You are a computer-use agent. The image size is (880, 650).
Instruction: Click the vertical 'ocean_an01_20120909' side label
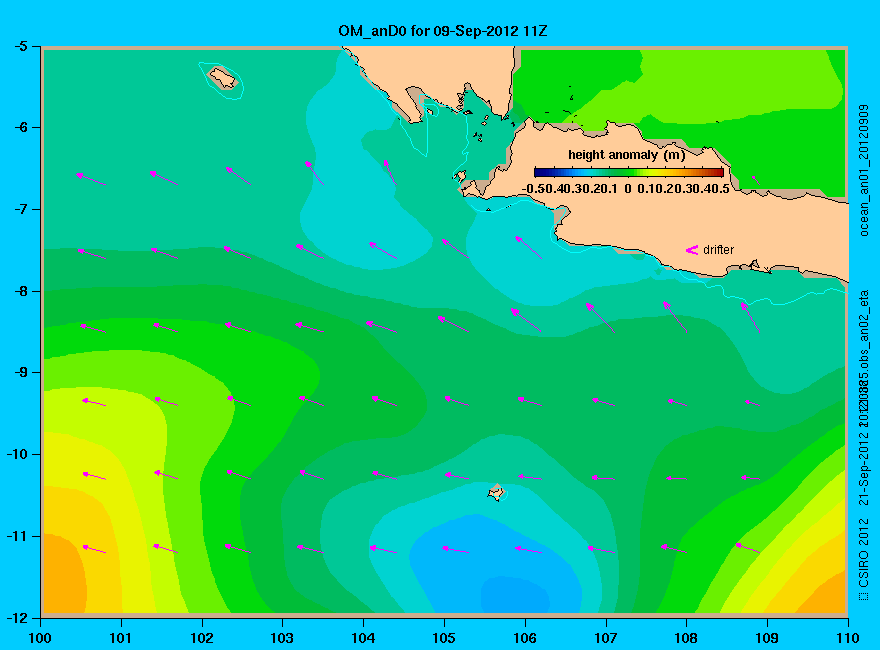click(x=864, y=171)
